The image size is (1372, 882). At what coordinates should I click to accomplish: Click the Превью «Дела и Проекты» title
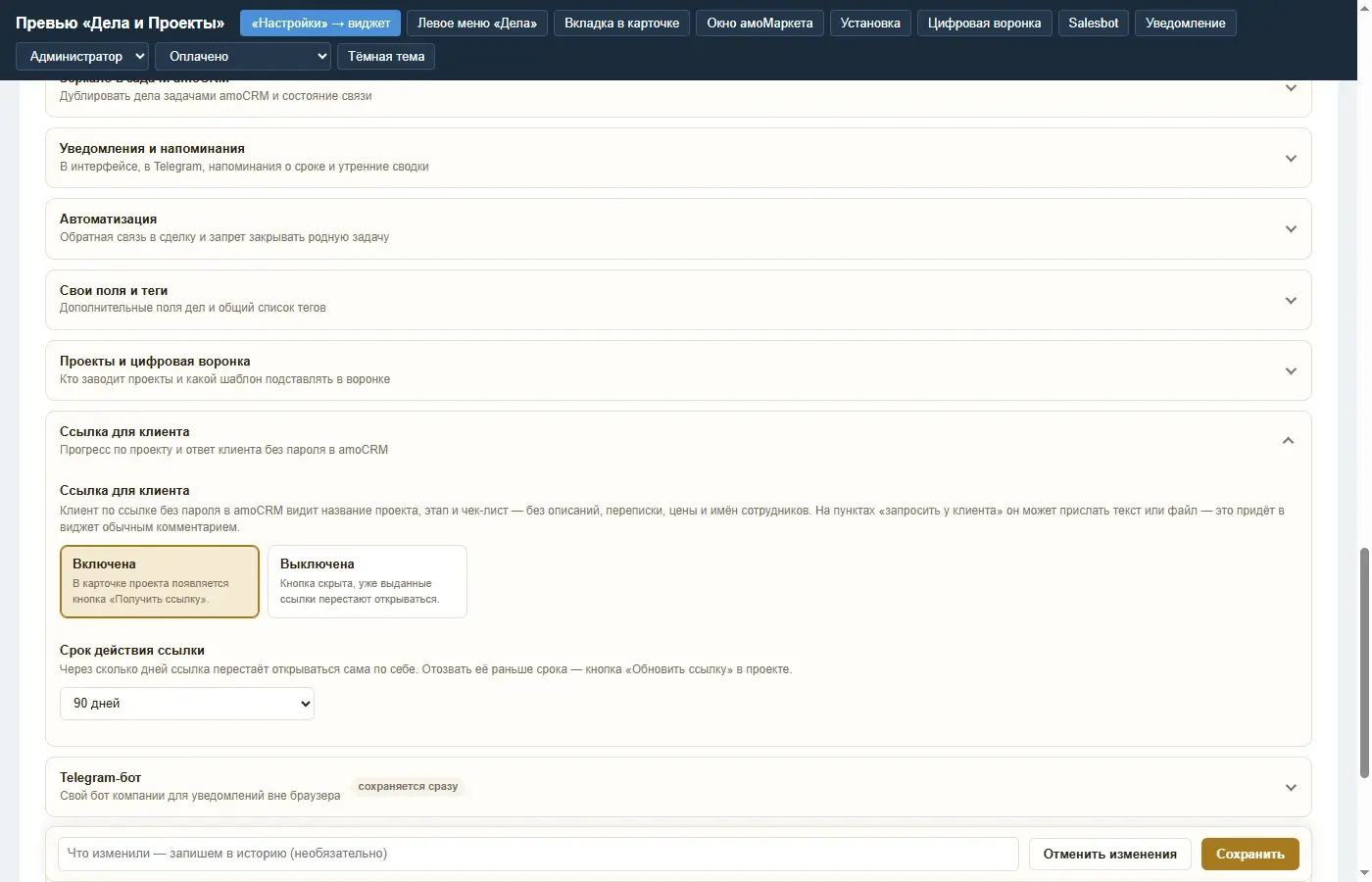coord(121,24)
